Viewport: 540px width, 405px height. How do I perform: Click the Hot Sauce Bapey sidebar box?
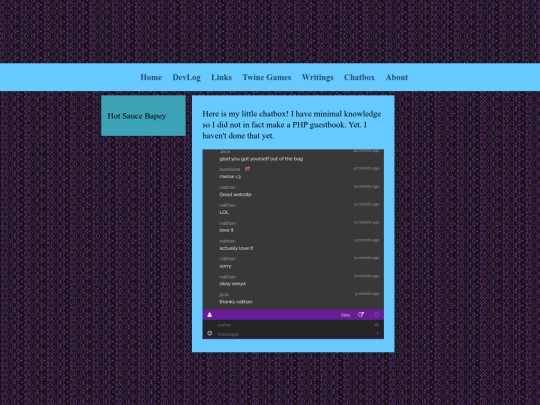(143, 116)
